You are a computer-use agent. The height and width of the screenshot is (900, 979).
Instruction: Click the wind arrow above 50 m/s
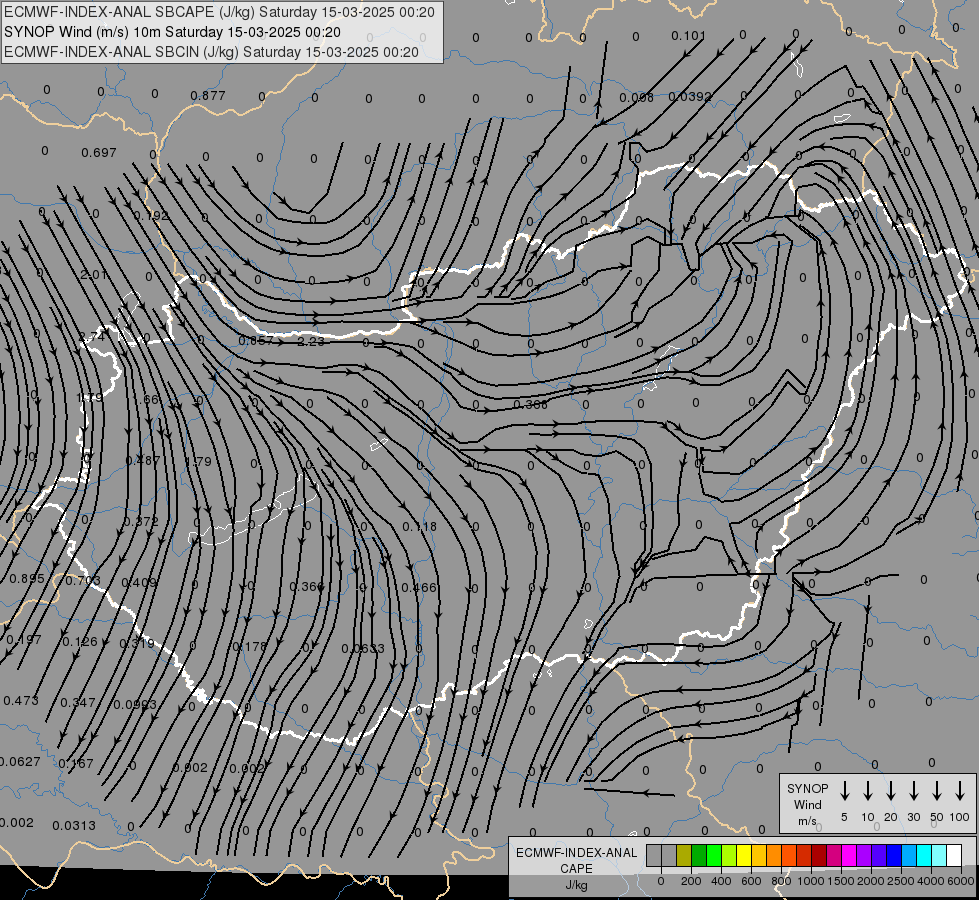937,791
